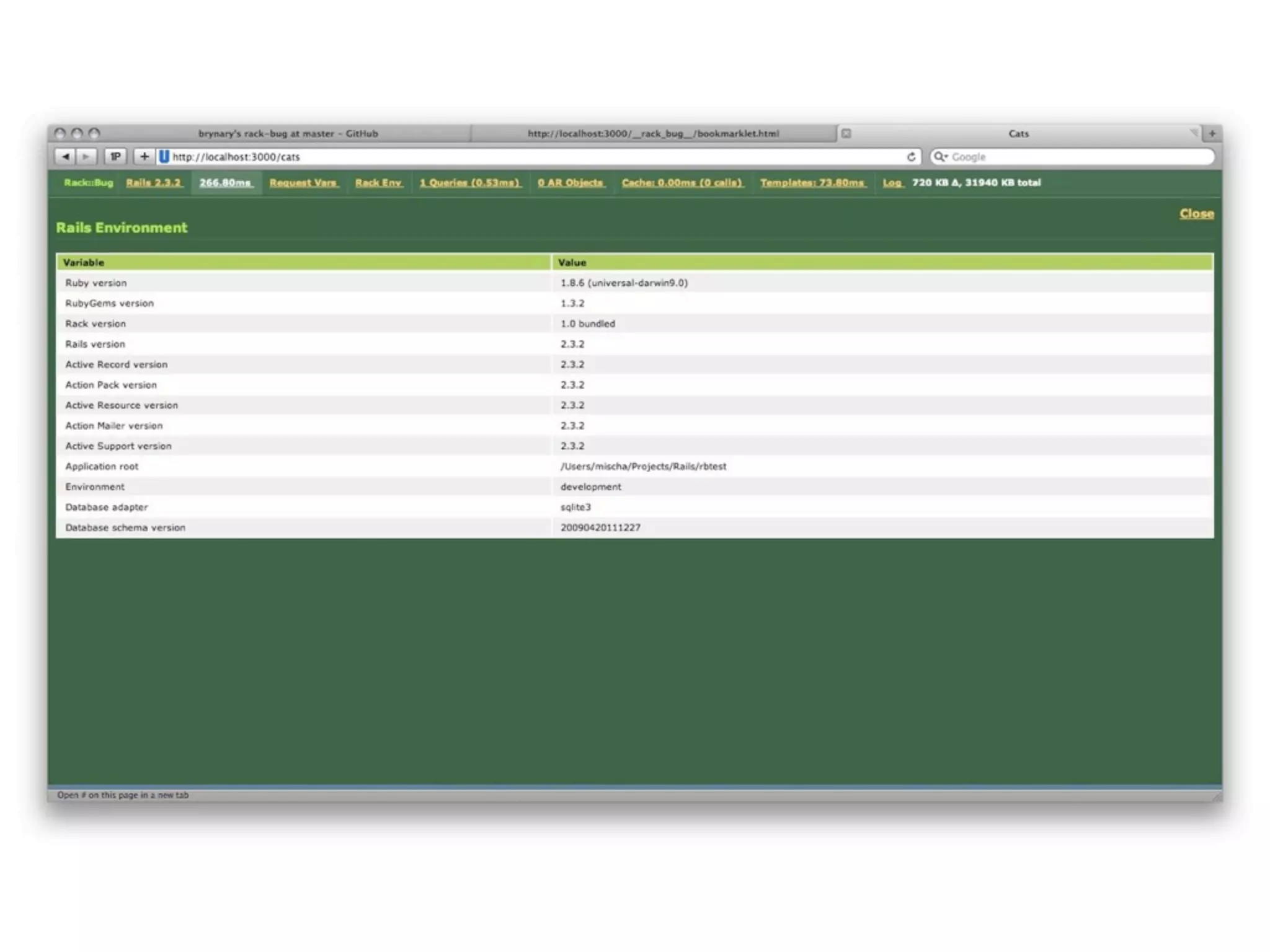Switch to the bookmarklet.html tab
1270x952 pixels.
pos(653,133)
